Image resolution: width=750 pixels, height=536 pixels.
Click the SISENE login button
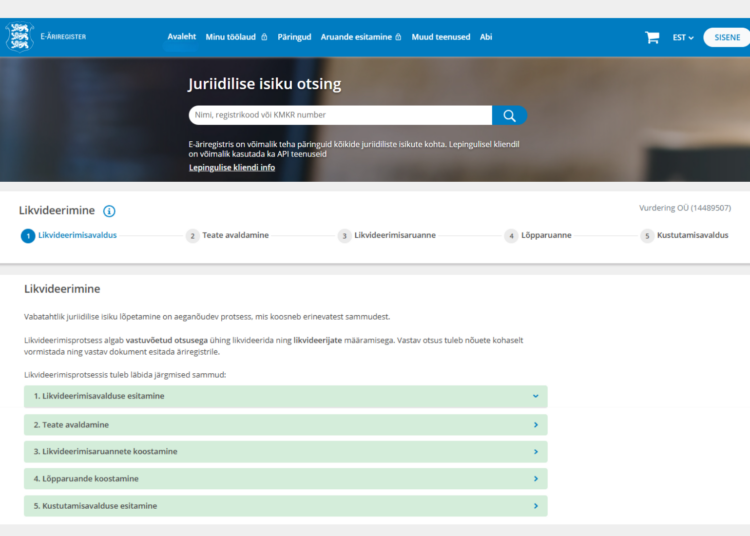click(727, 37)
